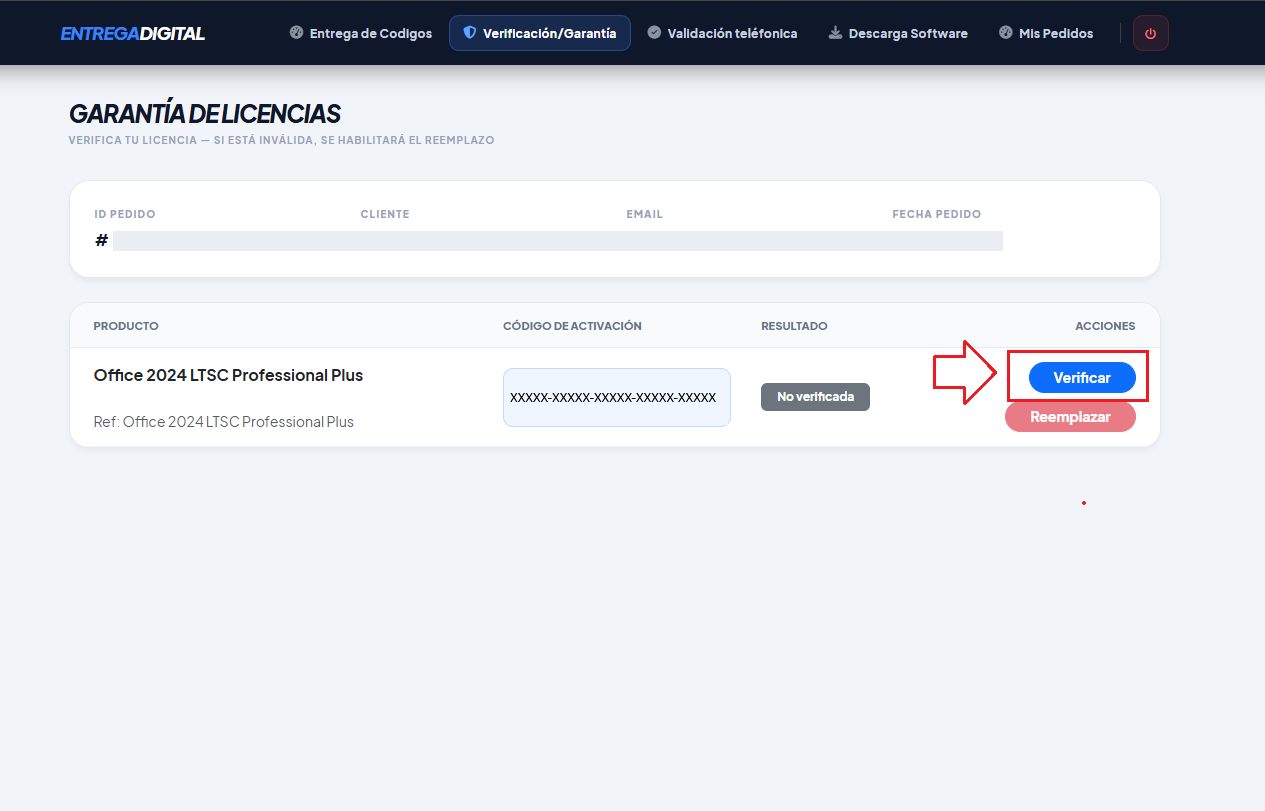
Task: View Mis Pedidos
Action: [x=1046, y=33]
